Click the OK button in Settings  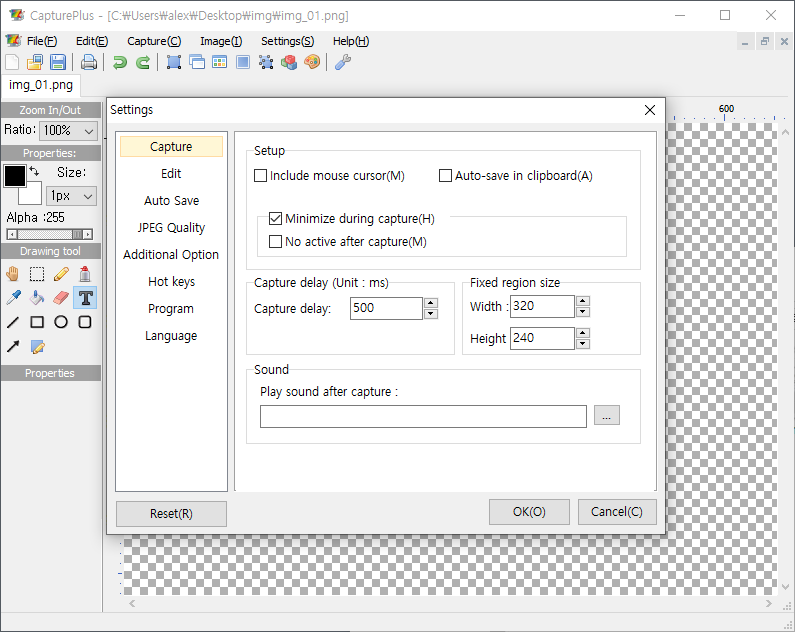[x=529, y=512]
